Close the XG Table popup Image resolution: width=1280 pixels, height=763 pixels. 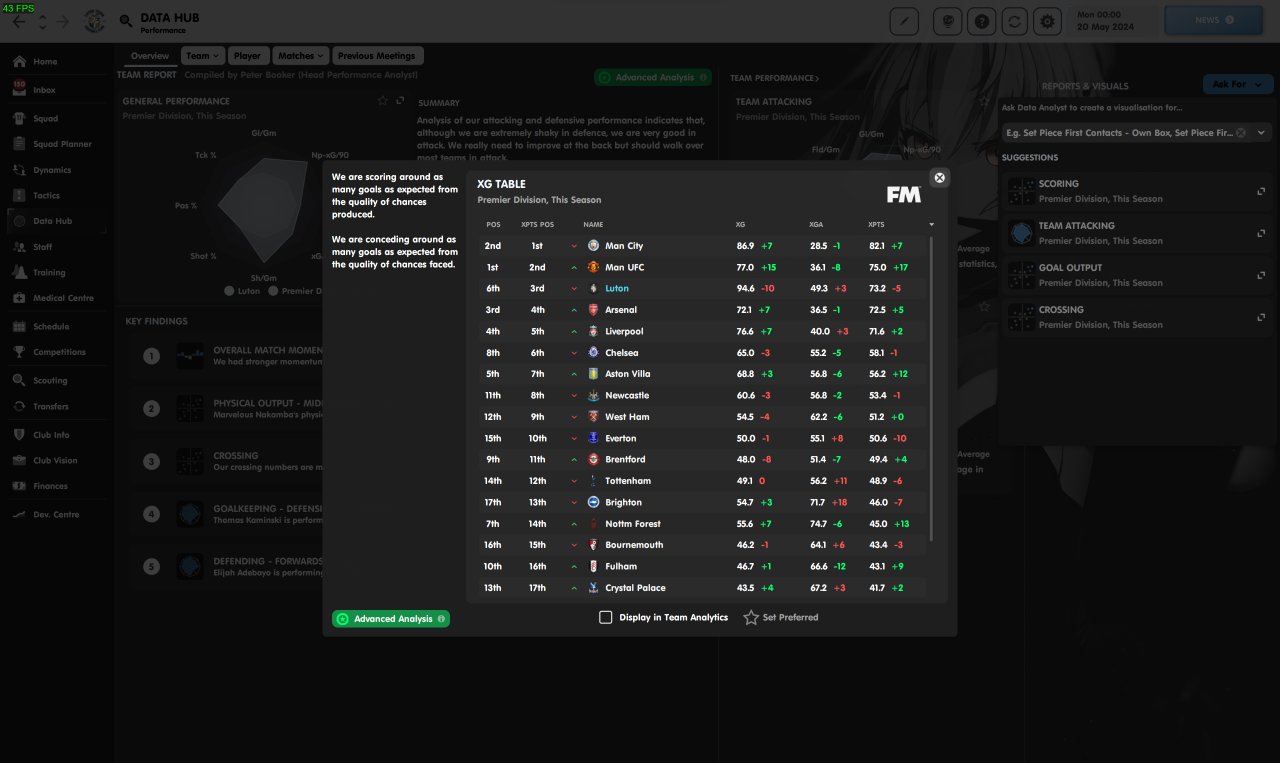click(939, 178)
